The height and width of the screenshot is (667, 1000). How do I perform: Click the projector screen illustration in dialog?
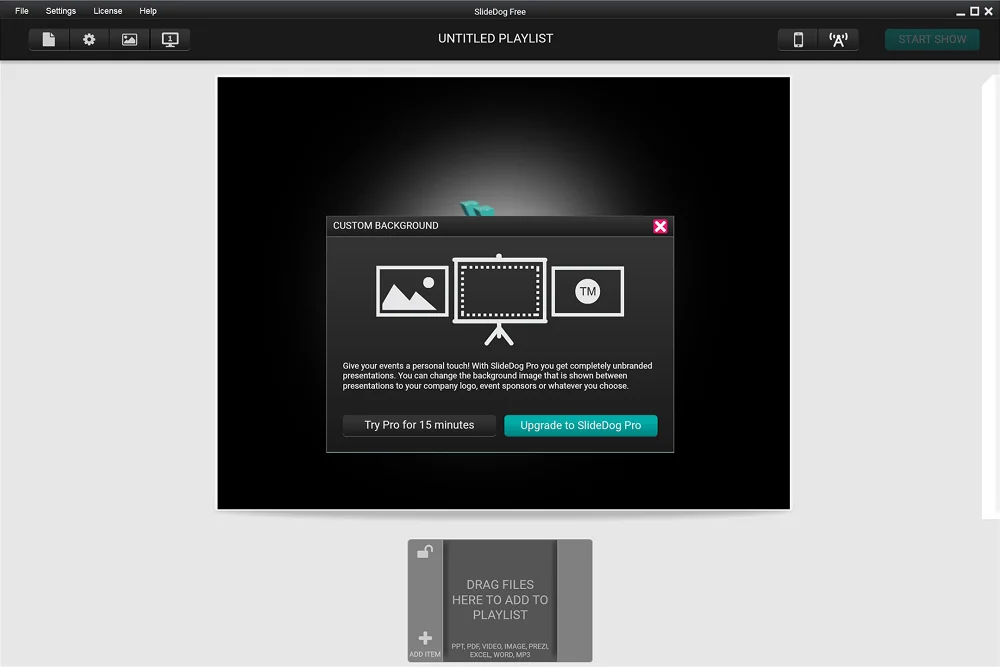(499, 300)
